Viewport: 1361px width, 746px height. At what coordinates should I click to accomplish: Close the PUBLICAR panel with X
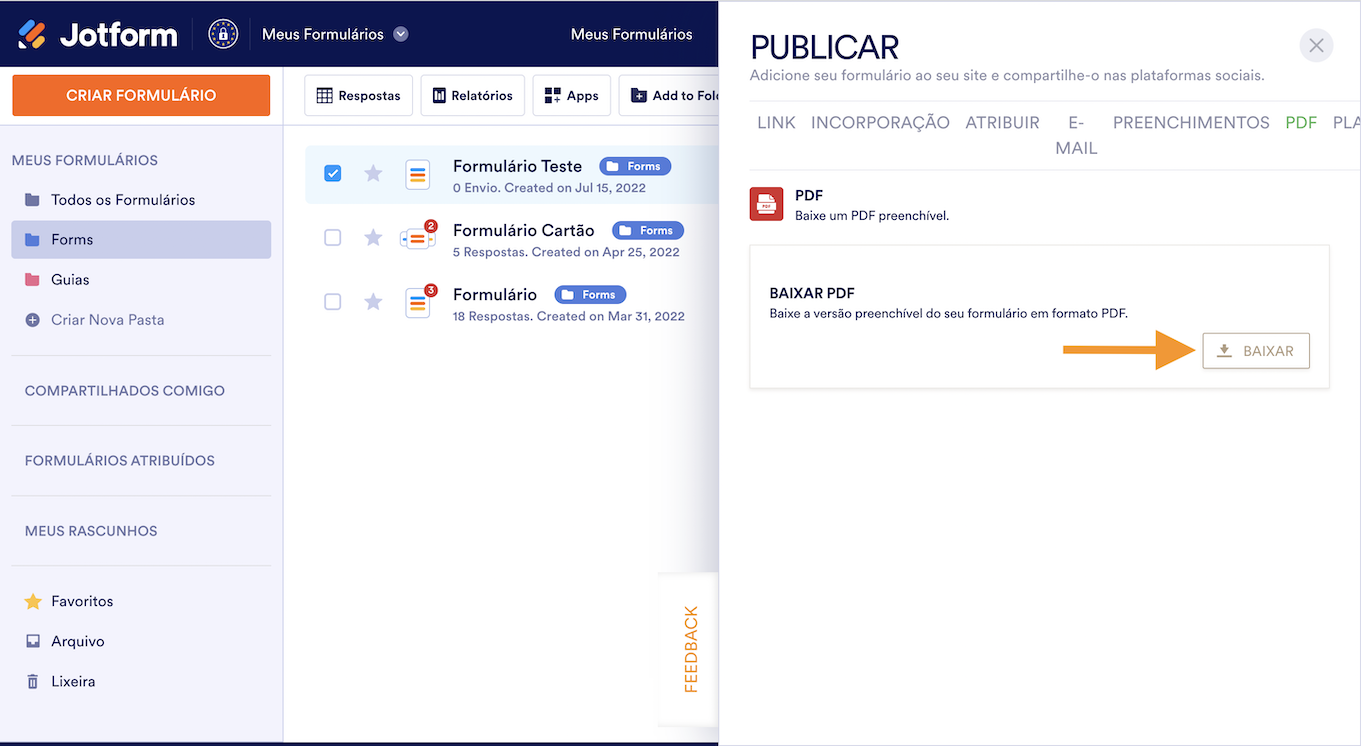click(x=1316, y=45)
